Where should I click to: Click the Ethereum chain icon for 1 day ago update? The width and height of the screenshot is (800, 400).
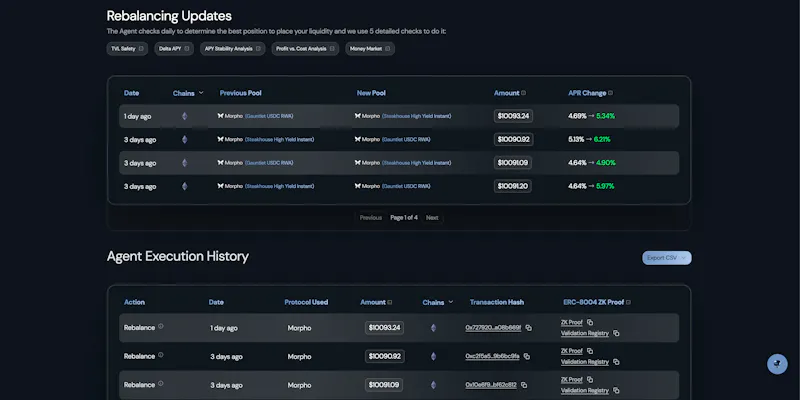[x=185, y=116]
